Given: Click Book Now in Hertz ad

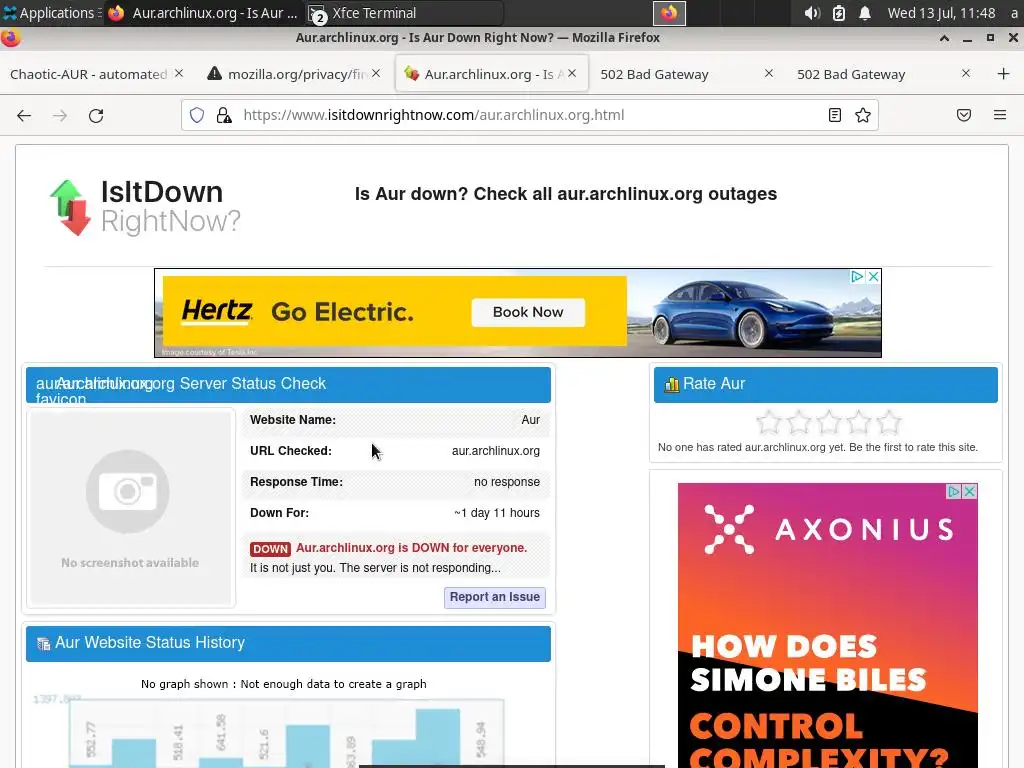Looking at the screenshot, I should point(528,312).
